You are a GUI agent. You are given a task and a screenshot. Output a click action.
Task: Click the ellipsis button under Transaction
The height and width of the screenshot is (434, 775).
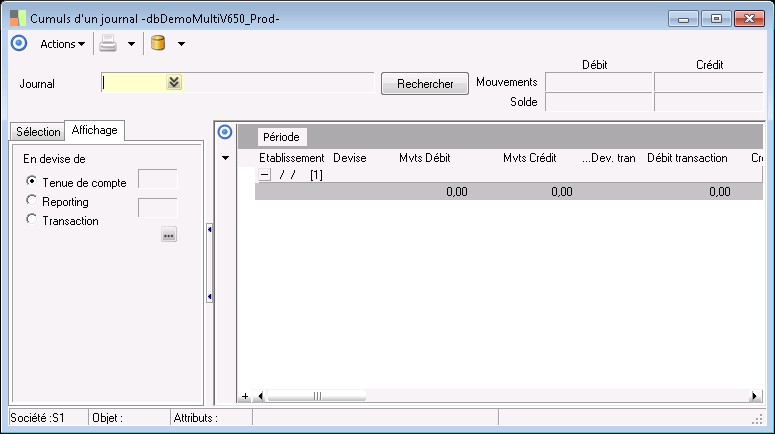point(169,235)
